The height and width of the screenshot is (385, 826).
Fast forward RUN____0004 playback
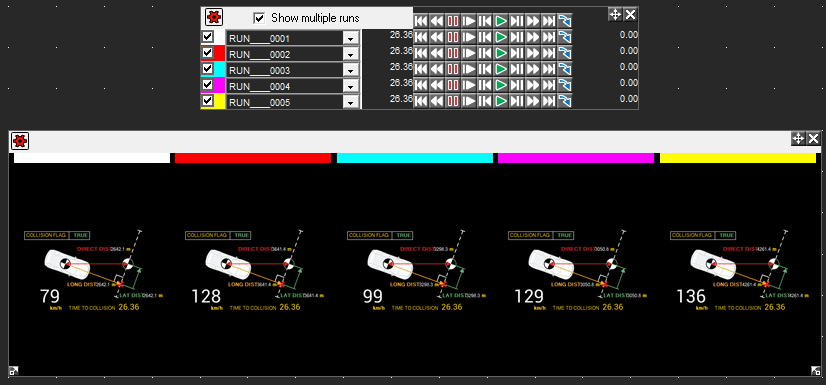click(x=533, y=85)
